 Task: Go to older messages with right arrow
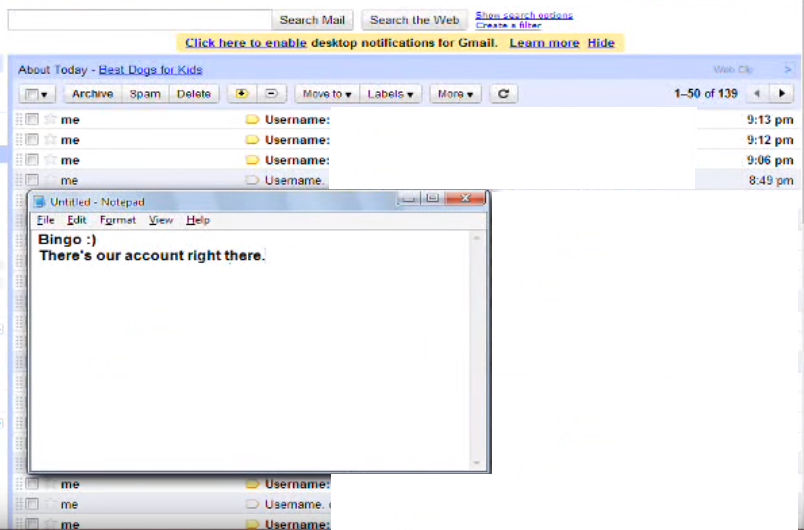(x=781, y=93)
